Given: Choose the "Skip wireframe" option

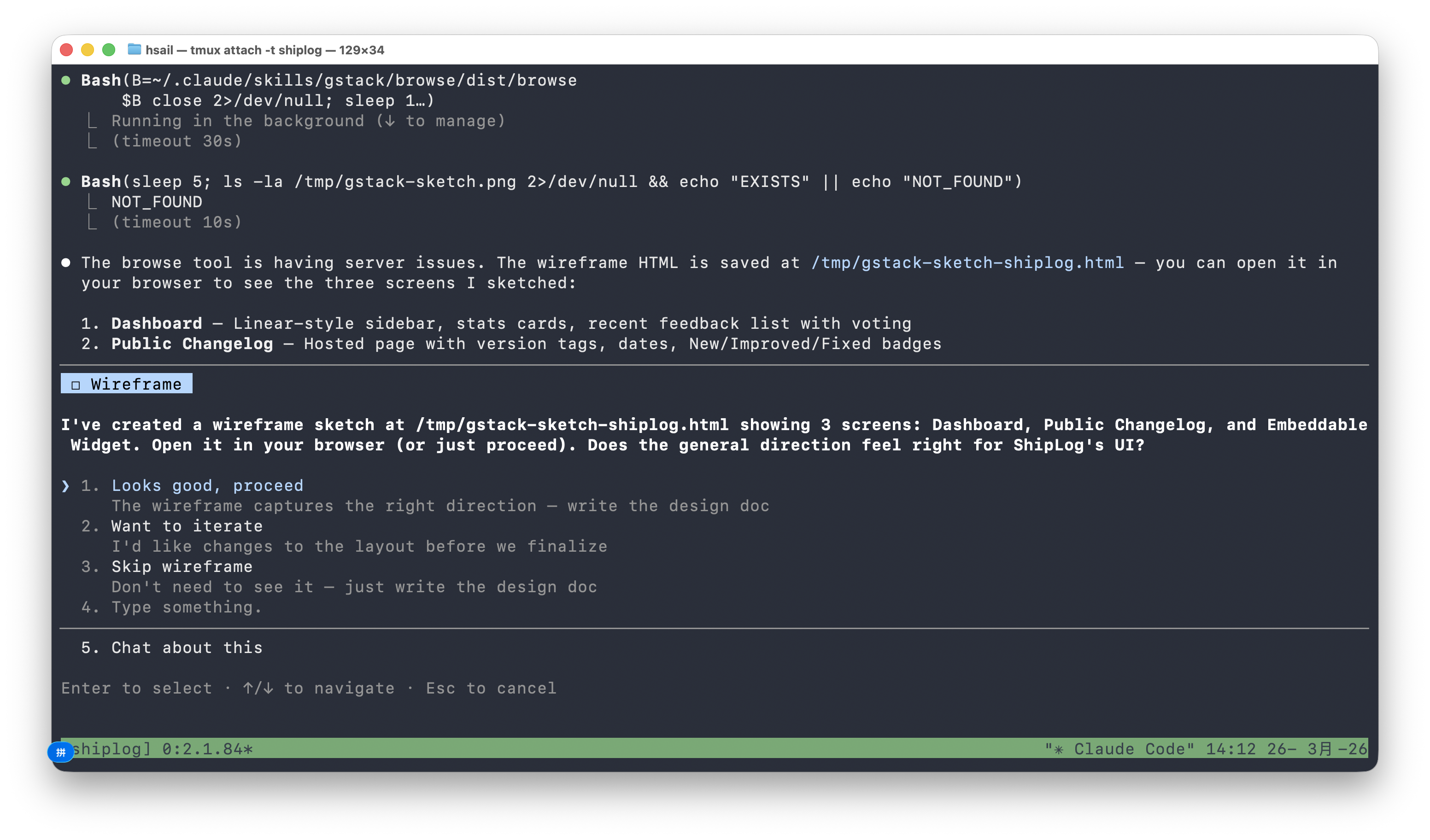Looking at the screenshot, I should pyautogui.click(x=182, y=566).
